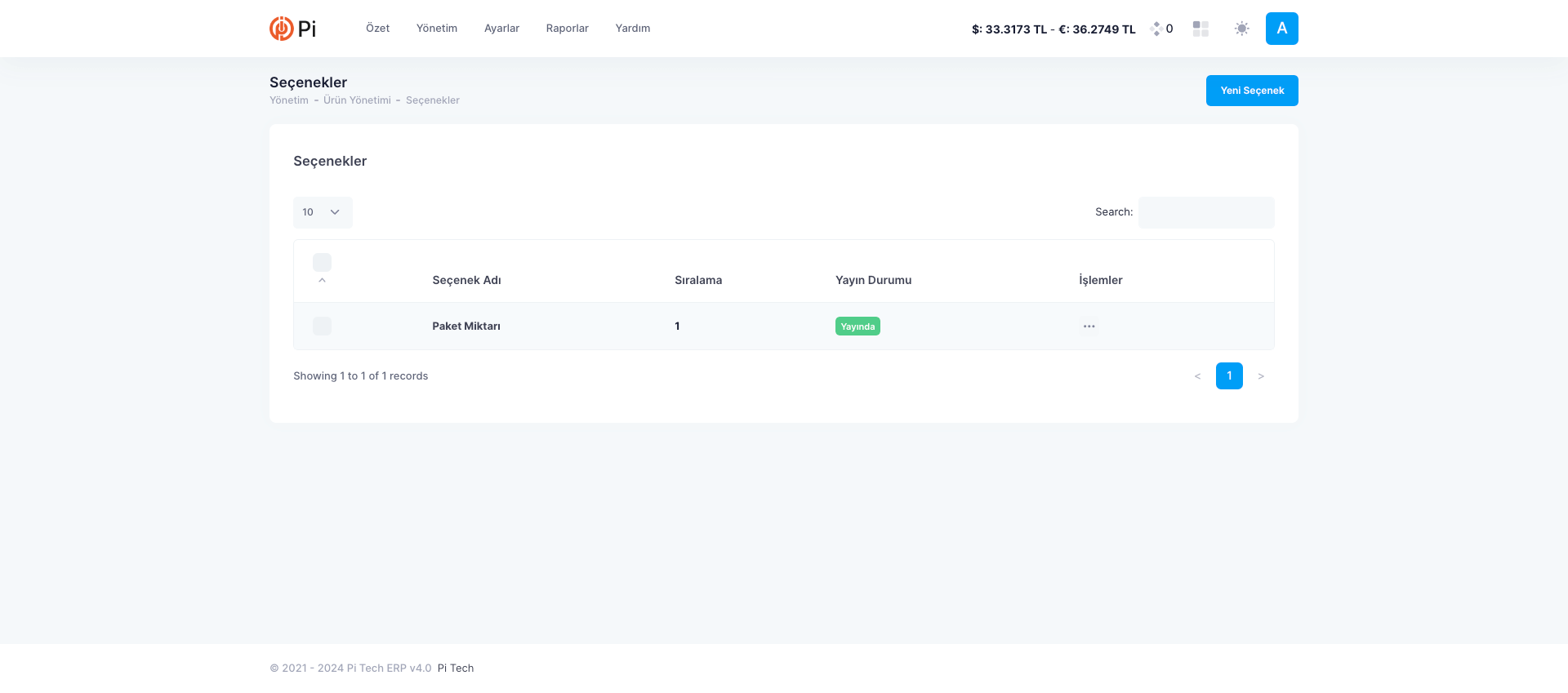Tick the Paket Miktarı row checkbox
Viewport: 1568px width, 693px height.
(322, 327)
